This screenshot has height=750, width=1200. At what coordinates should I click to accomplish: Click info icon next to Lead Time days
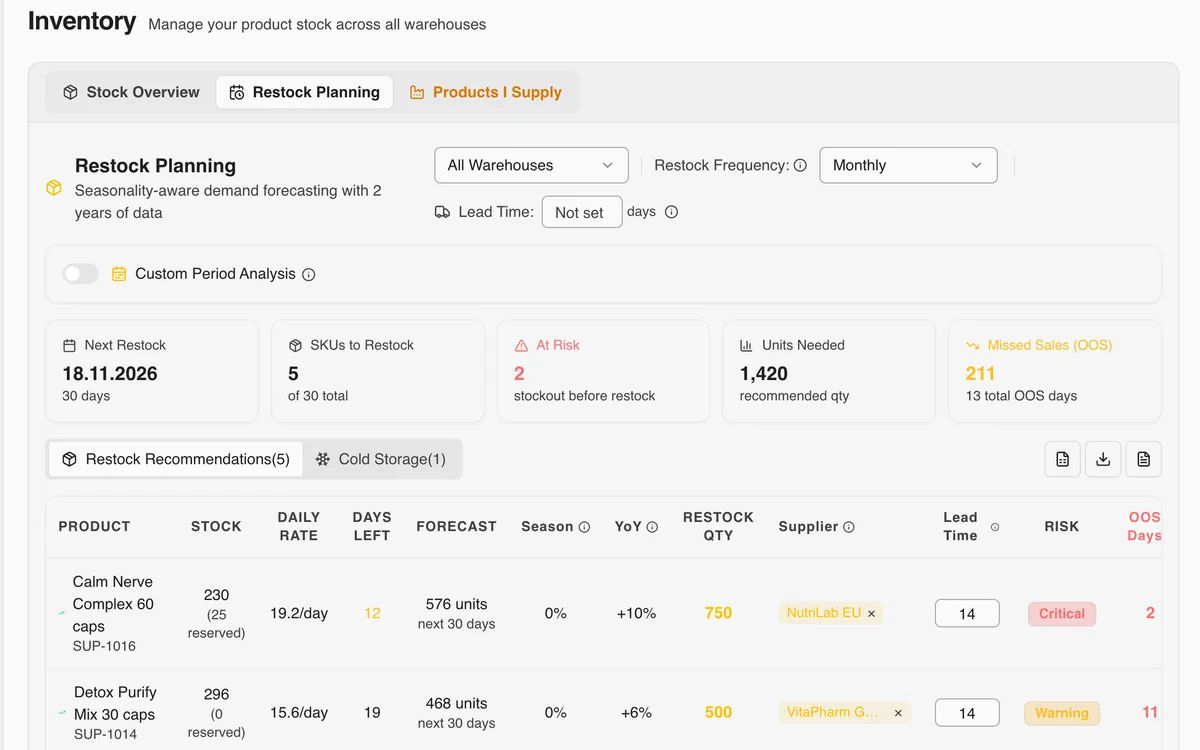coord(671,212)
